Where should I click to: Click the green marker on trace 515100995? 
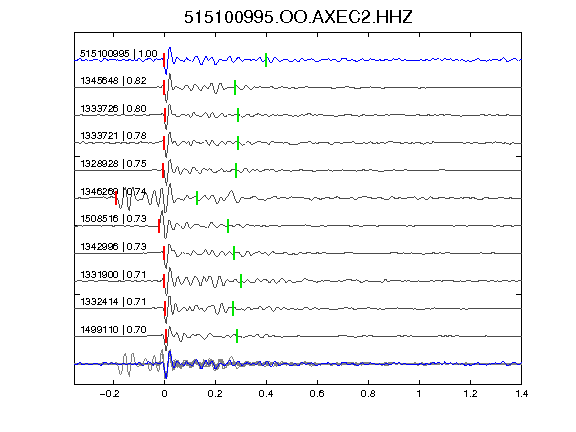click(266, 60)
